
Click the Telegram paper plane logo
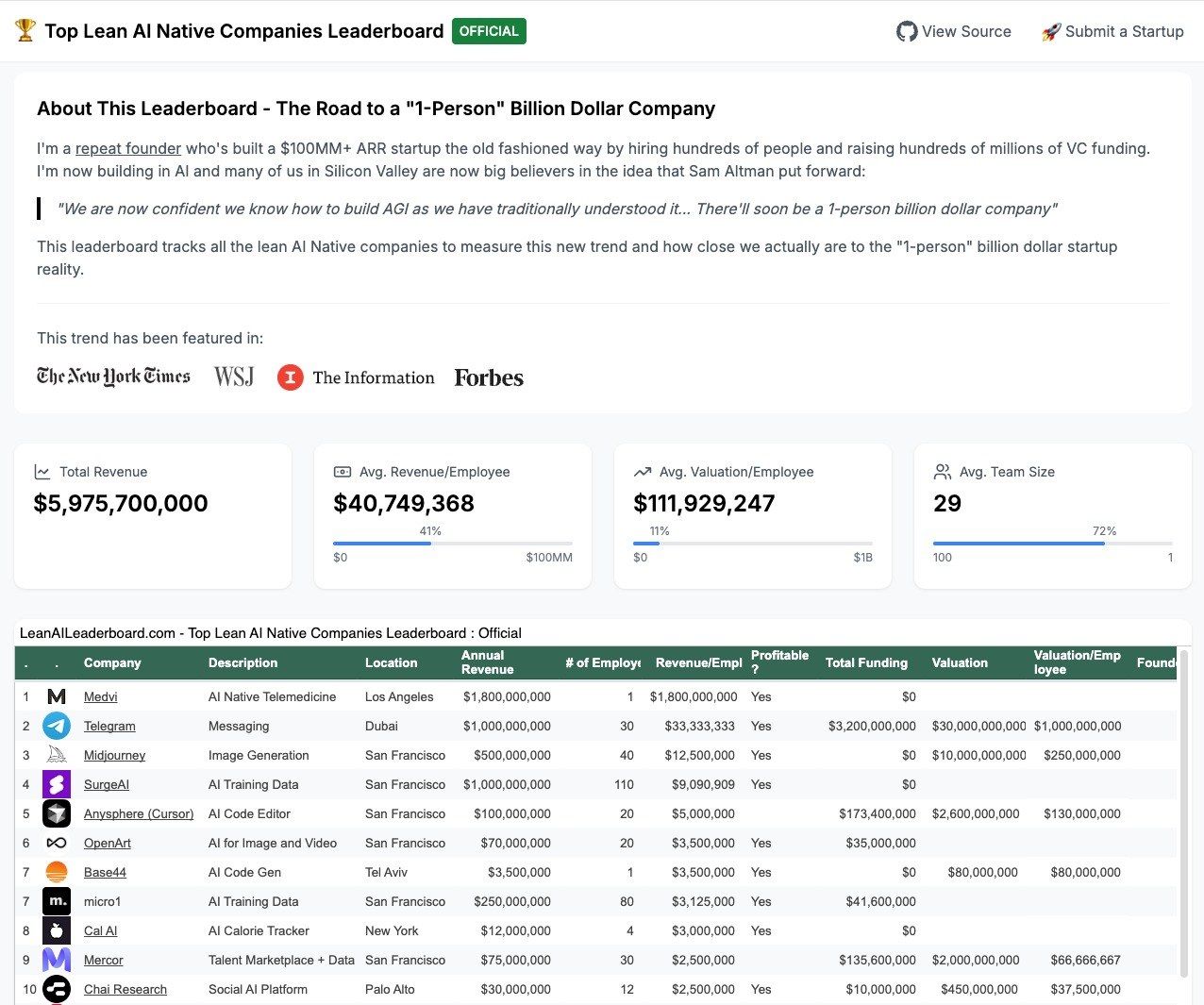(x=57, y=726)
